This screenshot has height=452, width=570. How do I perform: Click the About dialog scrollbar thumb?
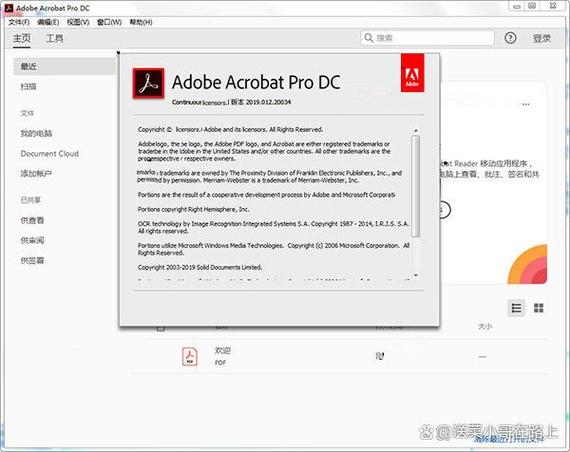click(x=416, y=186)
